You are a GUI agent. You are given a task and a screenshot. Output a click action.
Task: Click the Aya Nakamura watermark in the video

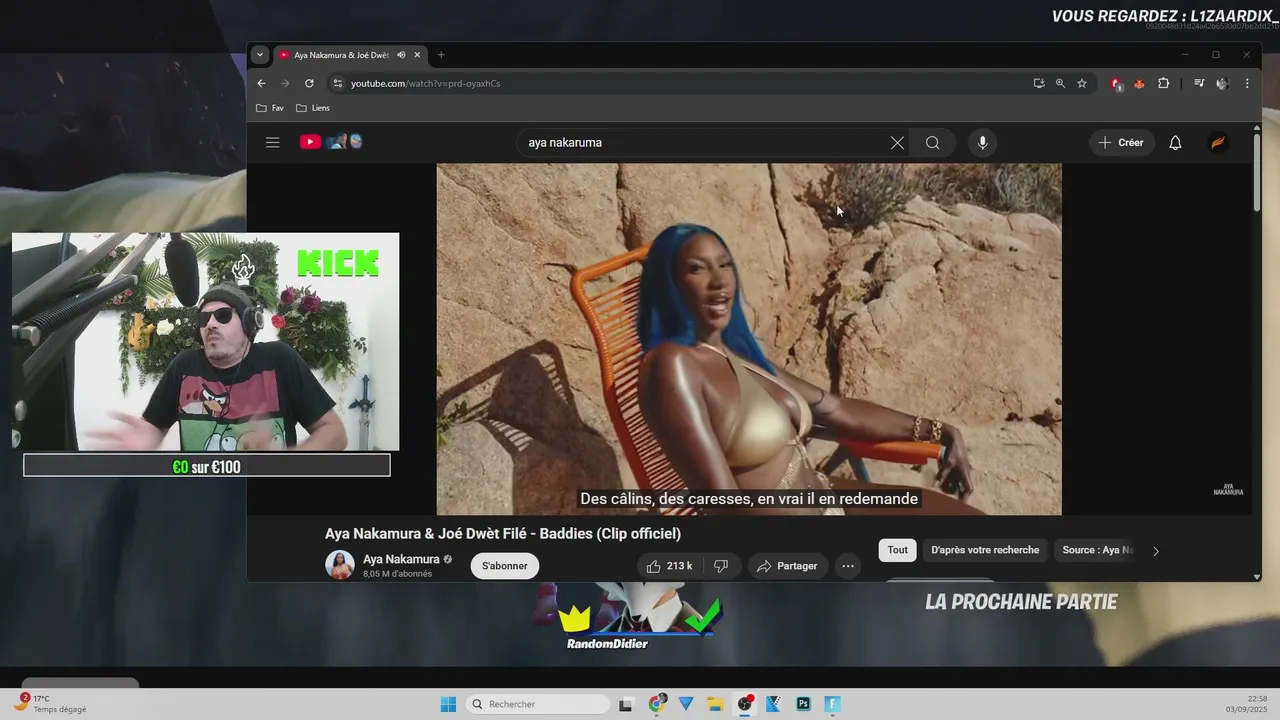[x=1228, y=490]
